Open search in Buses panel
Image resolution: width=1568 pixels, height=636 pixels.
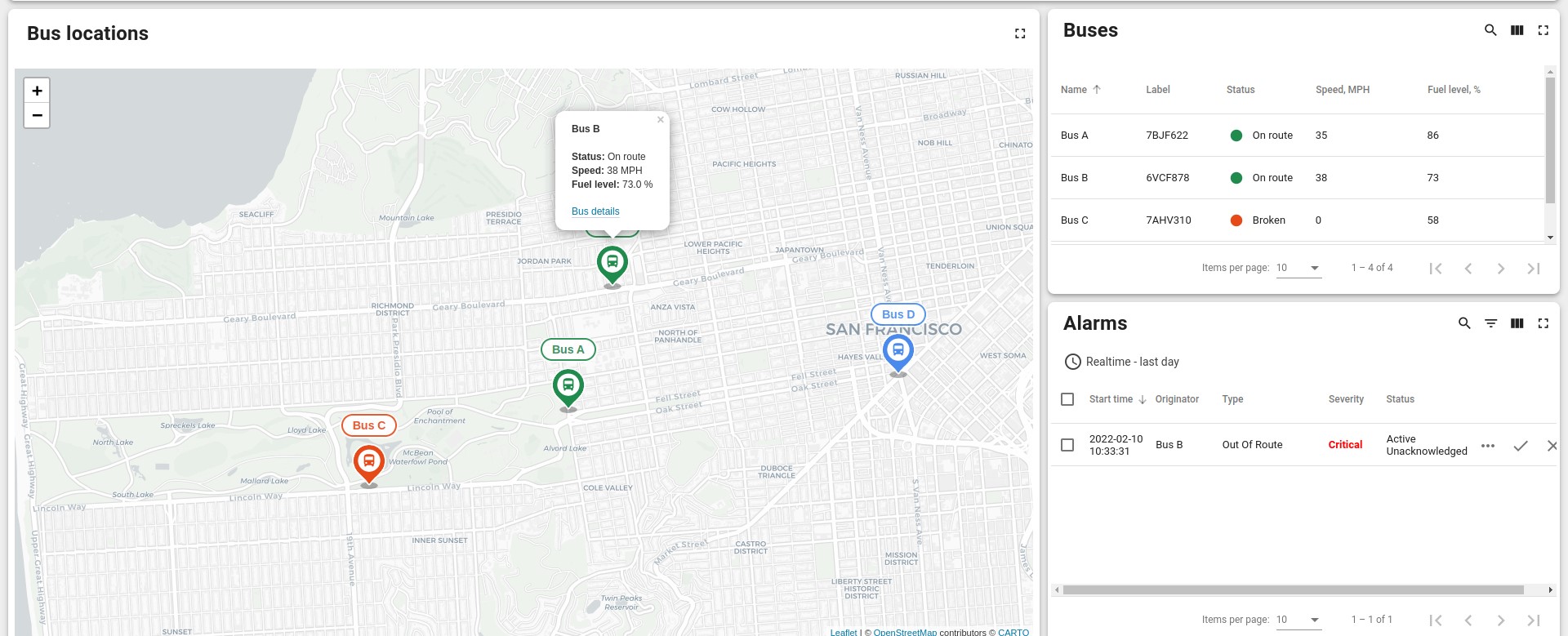pyautogui.click(x=1490, y=30)
